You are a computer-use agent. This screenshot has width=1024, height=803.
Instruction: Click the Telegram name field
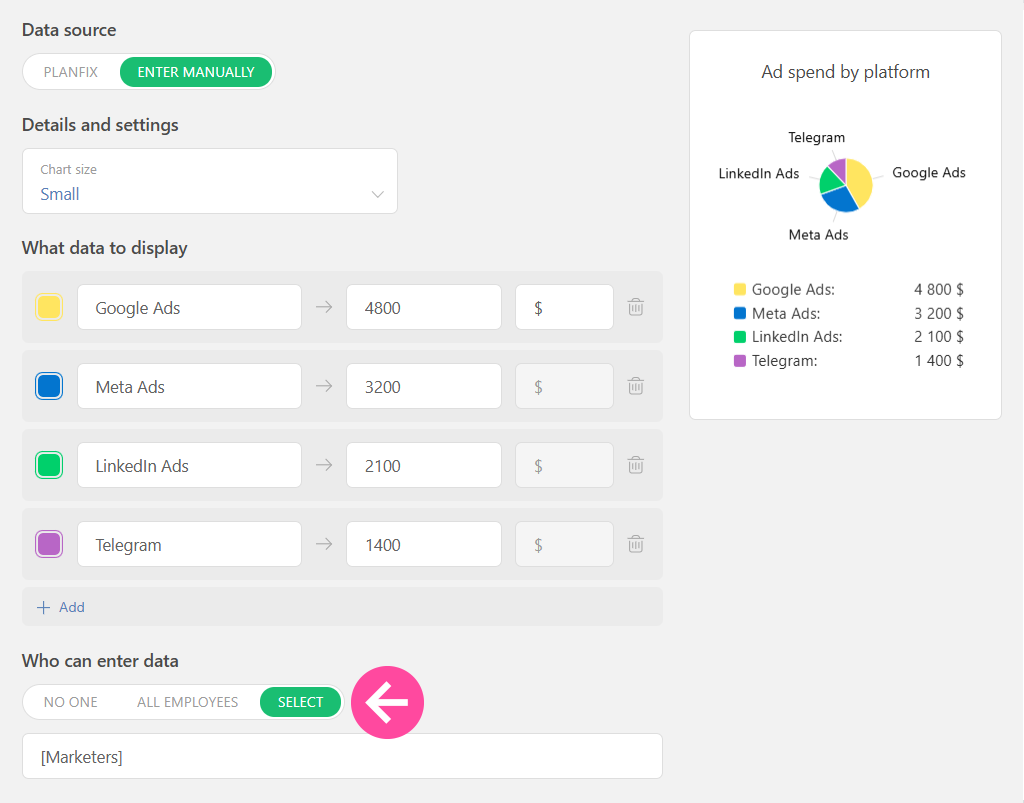(189, 544)
